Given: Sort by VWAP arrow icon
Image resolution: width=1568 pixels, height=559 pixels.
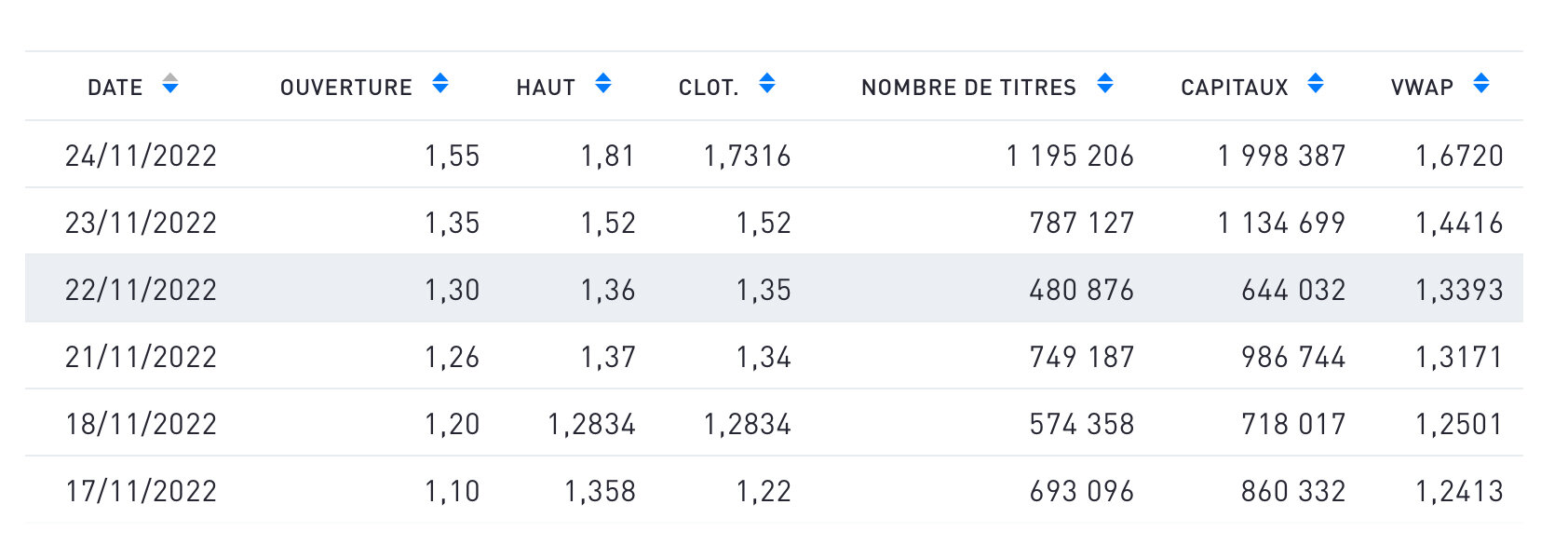Looking at the screenshot, I should tap(1481, 84).
